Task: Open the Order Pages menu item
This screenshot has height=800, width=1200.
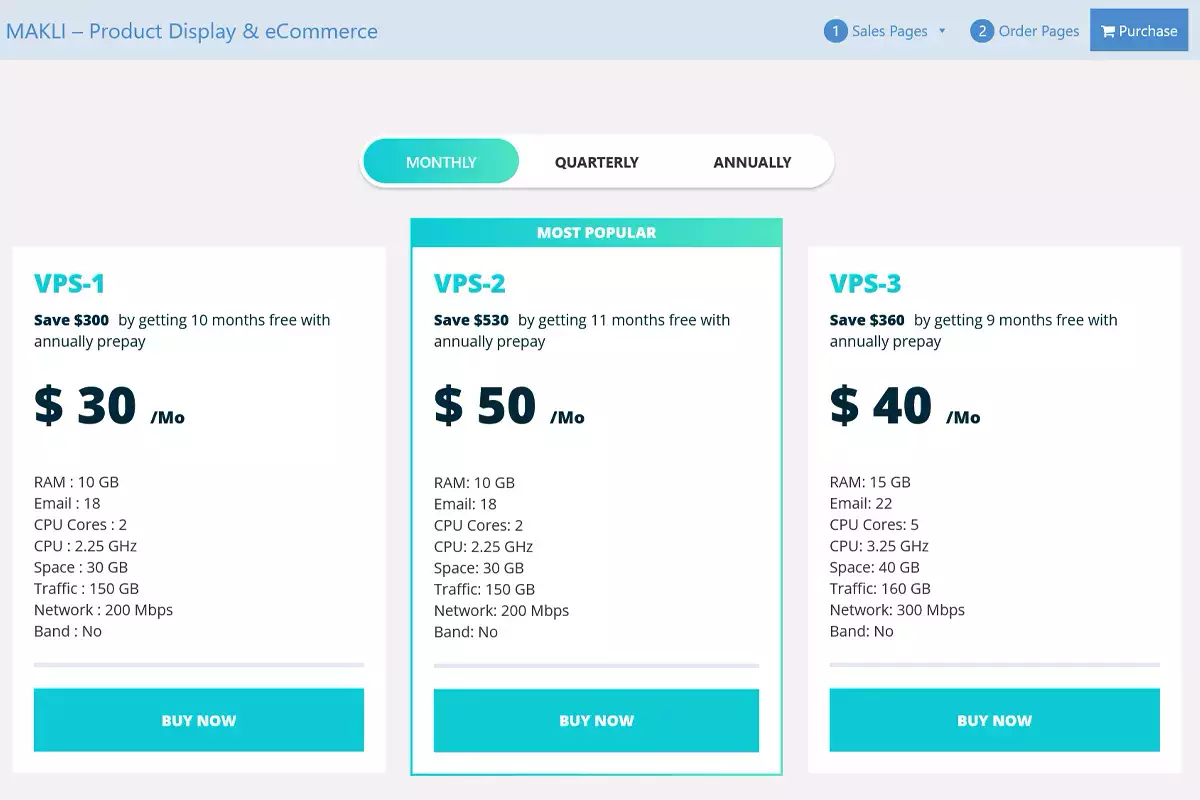Action: click(1038, 31)
